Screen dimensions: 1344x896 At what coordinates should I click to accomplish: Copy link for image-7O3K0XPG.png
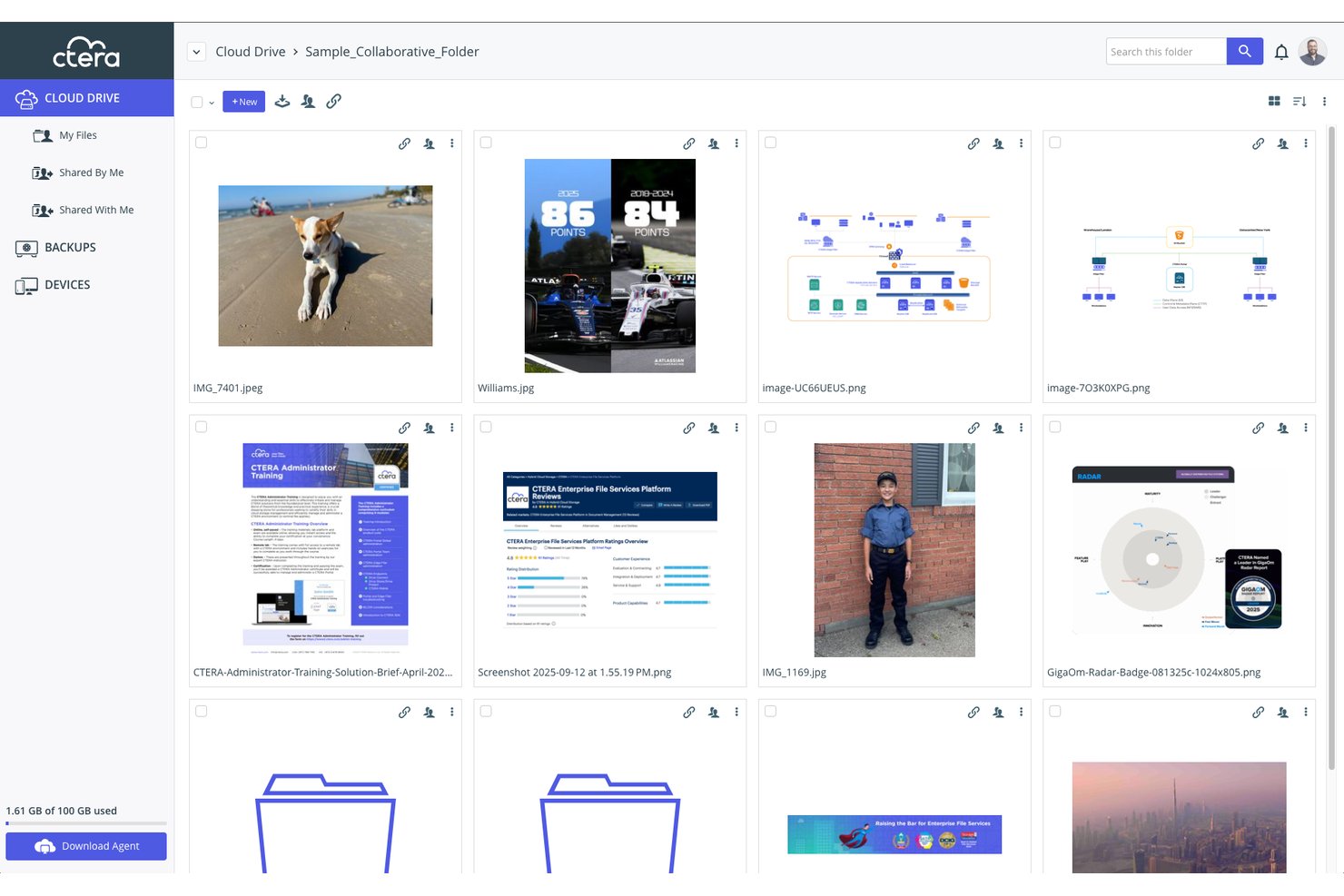click(x=1258, y=143)
